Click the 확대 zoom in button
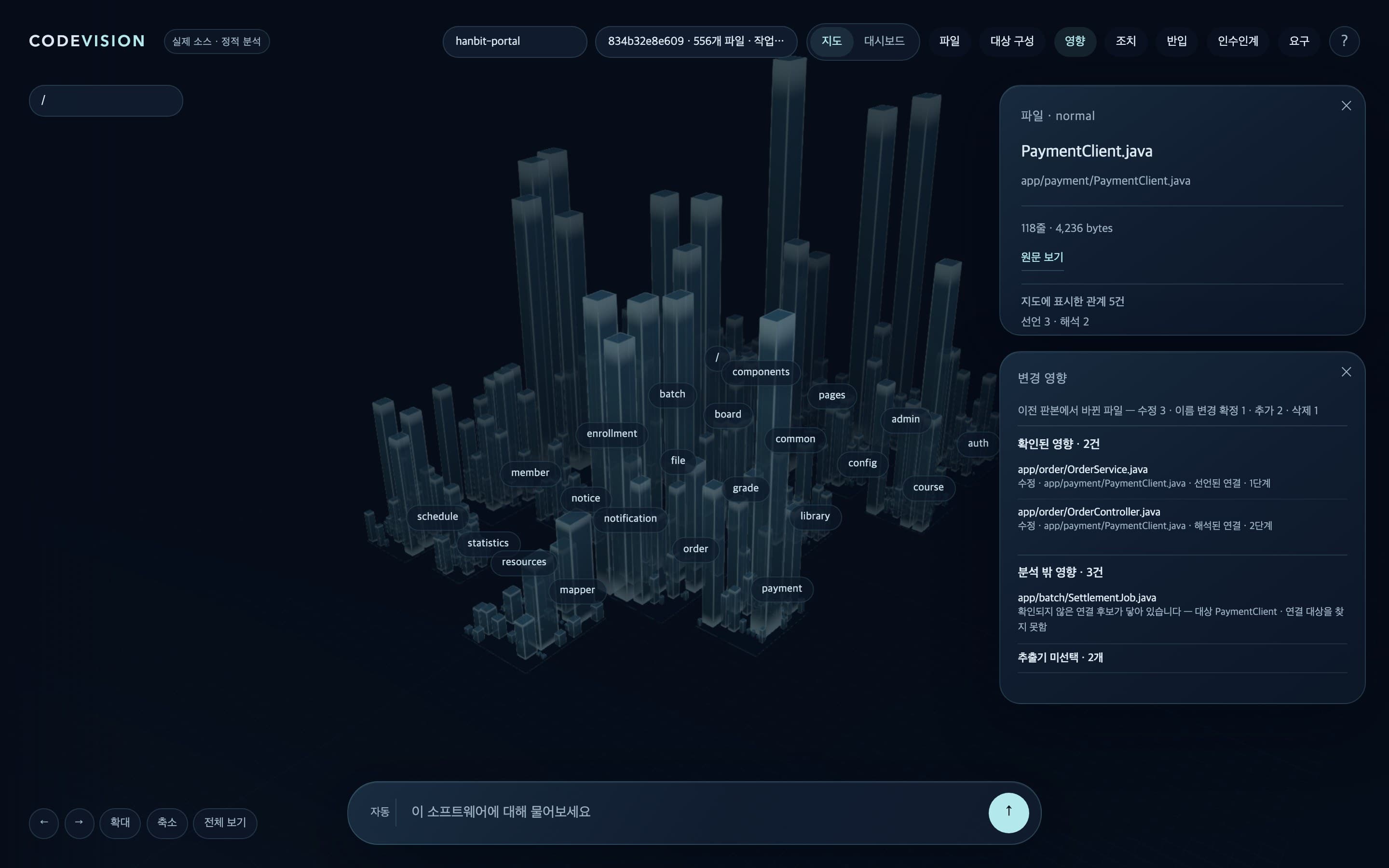 pyautogui.click(x=120, y=823)
